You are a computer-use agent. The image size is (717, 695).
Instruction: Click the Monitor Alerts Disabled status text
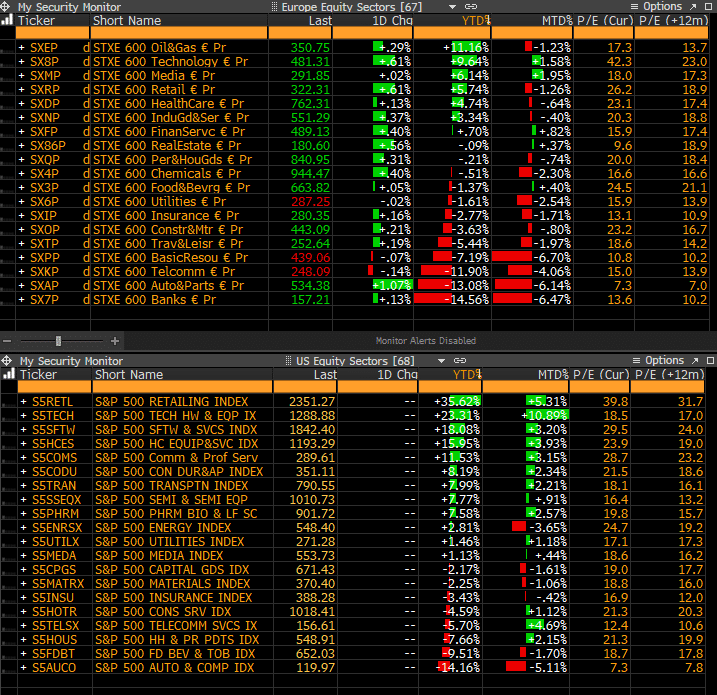(x=426, y=341)
